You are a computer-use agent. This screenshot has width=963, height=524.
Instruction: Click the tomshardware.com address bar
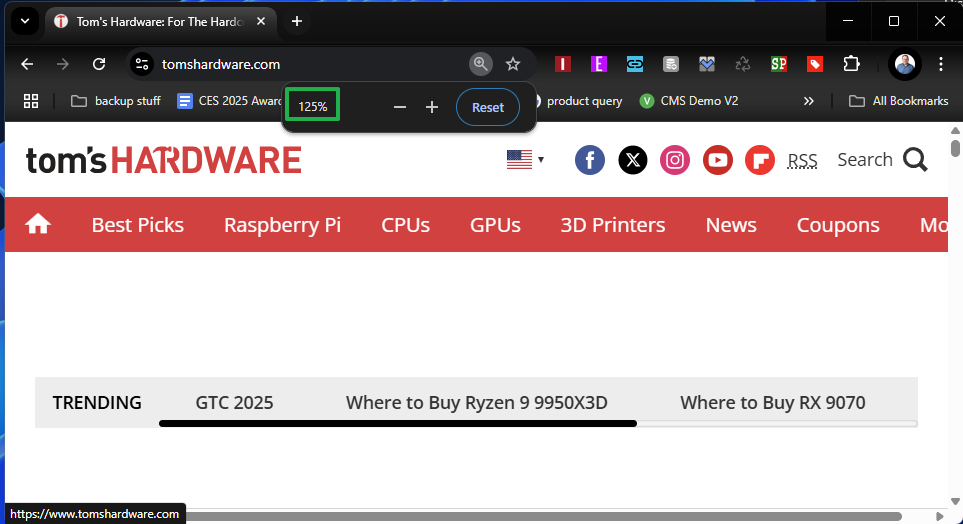(x=300, y=64)
